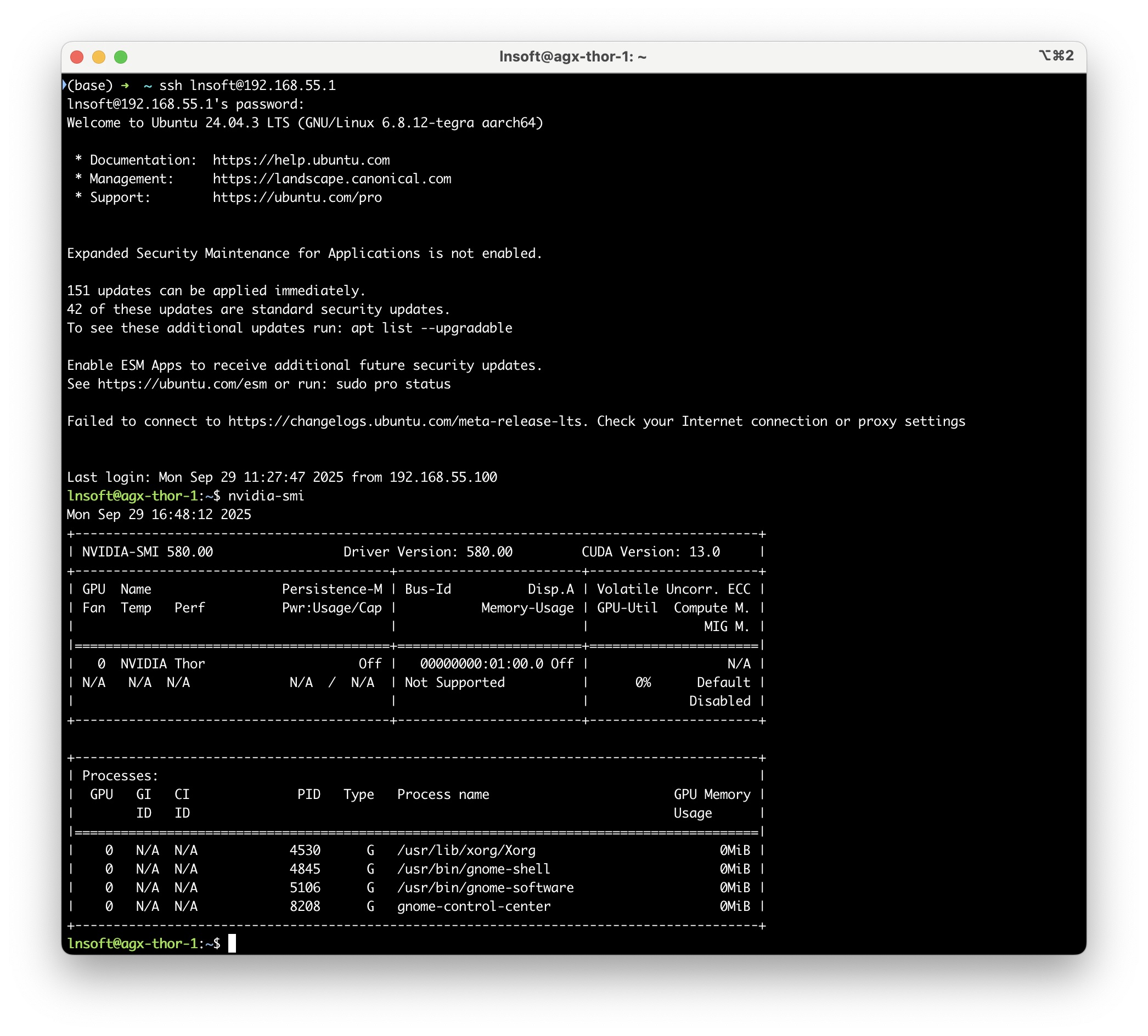Screen dimensions: 1148x1036
Task: Click the green arrow in the (base) prompt
Action: click(x=125, y=86)
